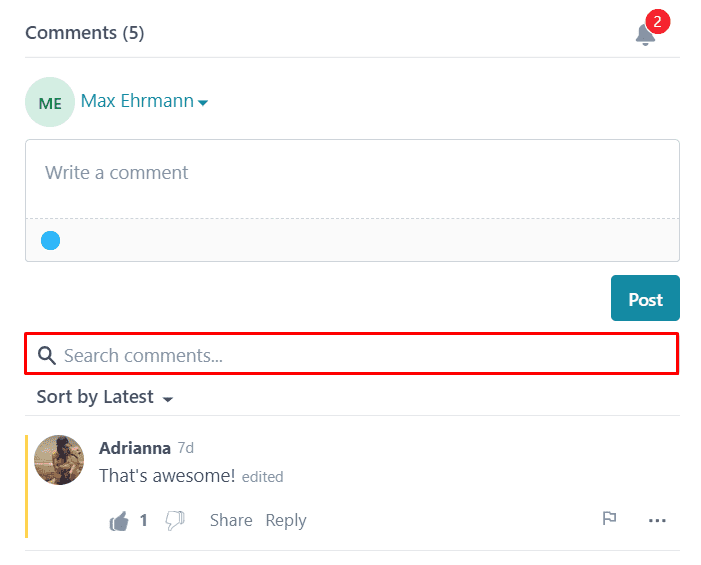The image size is (701, 565).
Task: Open Adrianna's profile picture
Action: pos(59,460)
